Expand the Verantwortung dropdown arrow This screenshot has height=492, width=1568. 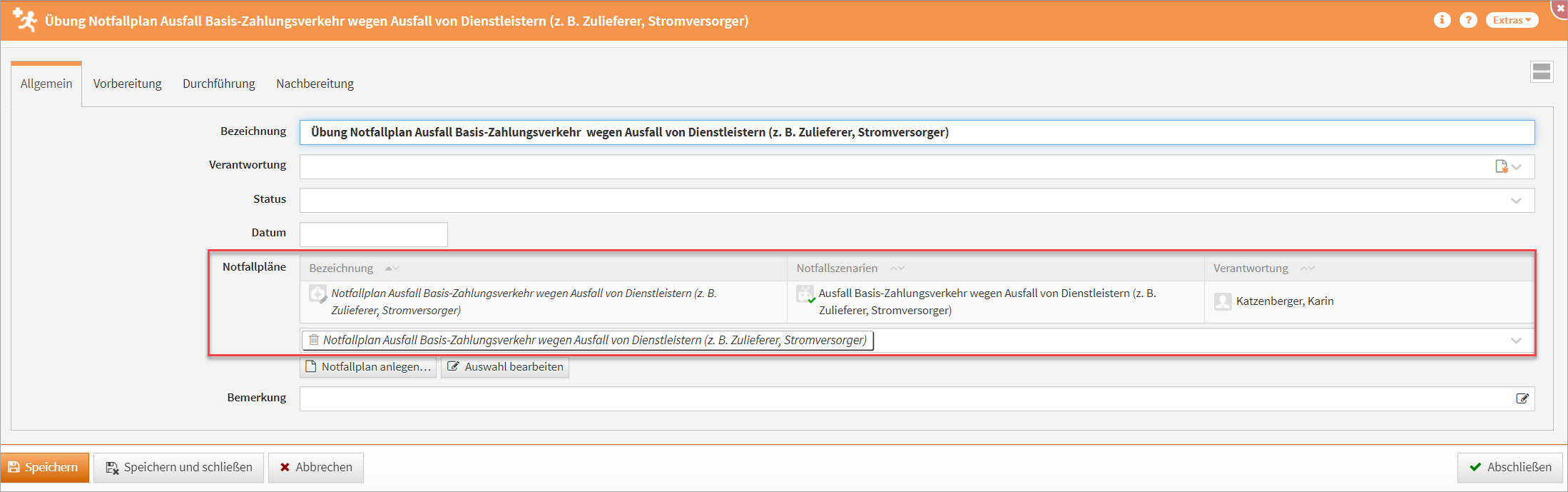pos(1517,166)
